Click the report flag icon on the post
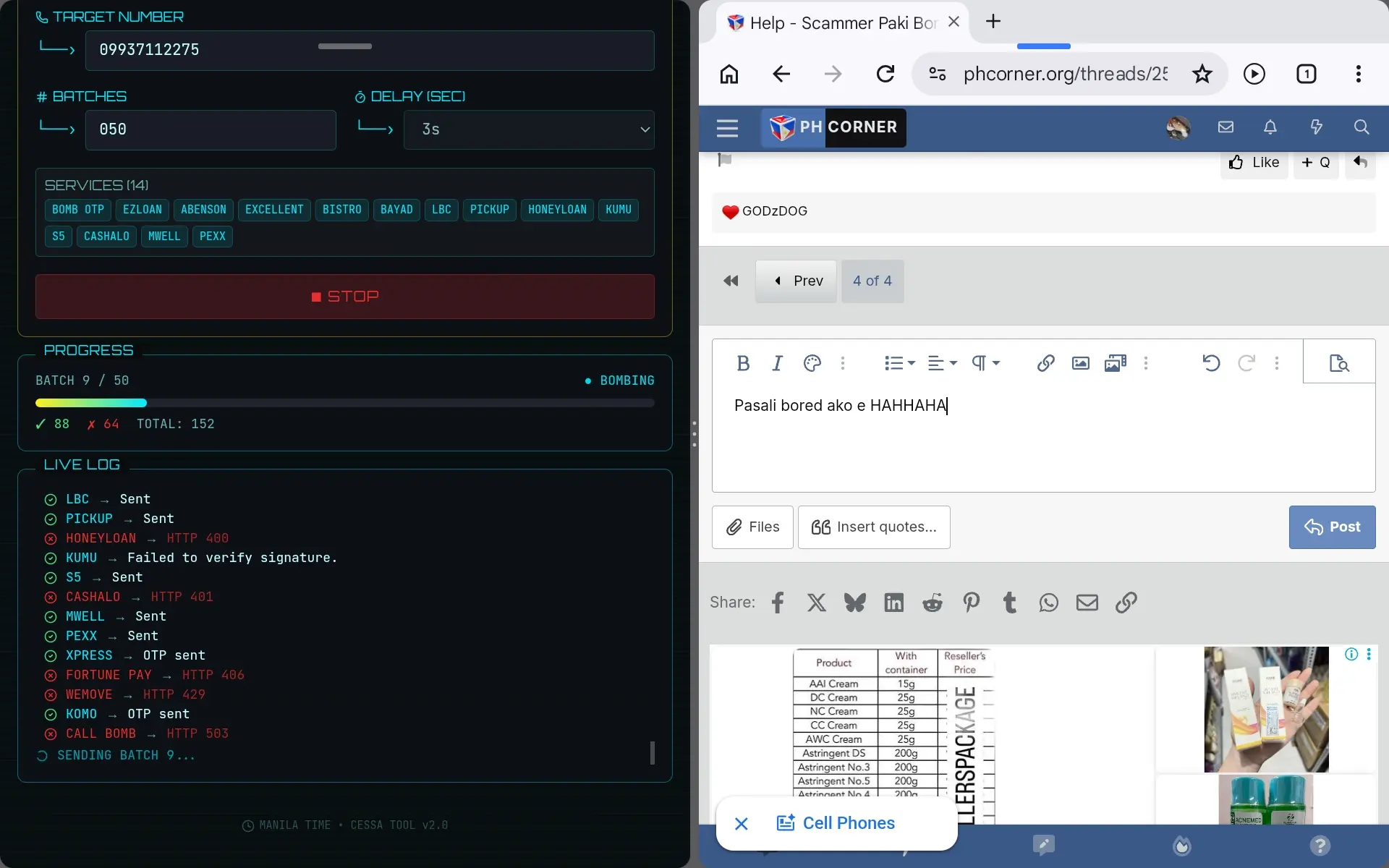The width and height of the screenshot is (1389, 868). pyautogui.click(x=725, y=160)
